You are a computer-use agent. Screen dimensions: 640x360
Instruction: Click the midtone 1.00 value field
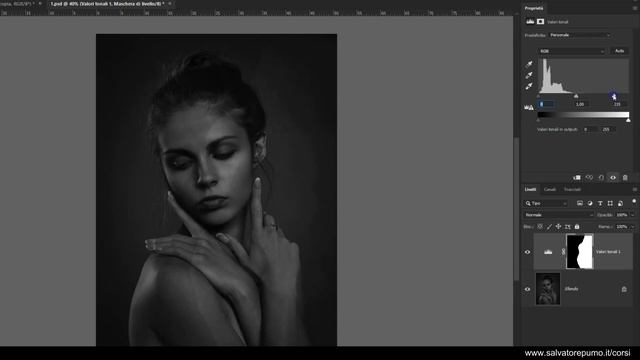[580, 104]
